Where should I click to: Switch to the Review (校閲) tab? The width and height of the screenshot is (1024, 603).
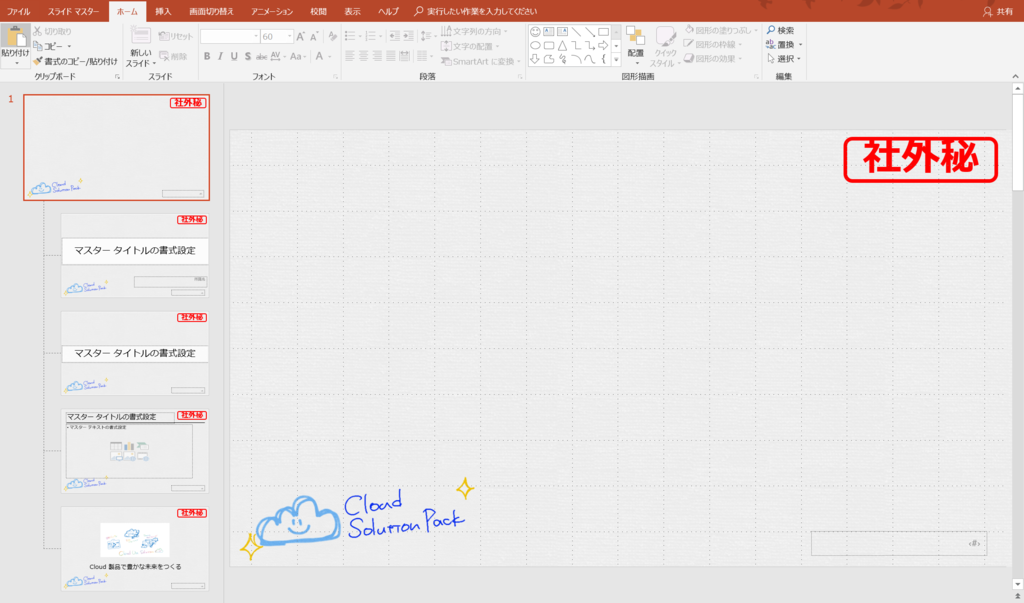tap(318, 11)
